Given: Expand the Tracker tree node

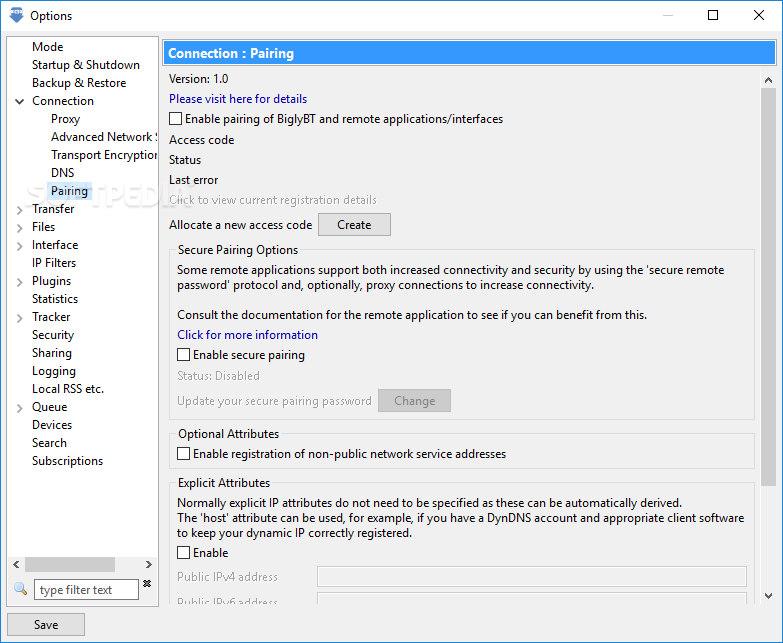Looking at the screenshot, I should (x=19, y=318).
